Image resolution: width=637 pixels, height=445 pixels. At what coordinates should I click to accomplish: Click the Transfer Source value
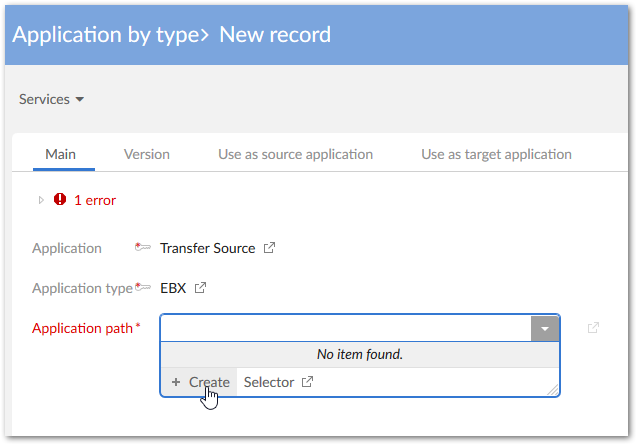[207, 248]
